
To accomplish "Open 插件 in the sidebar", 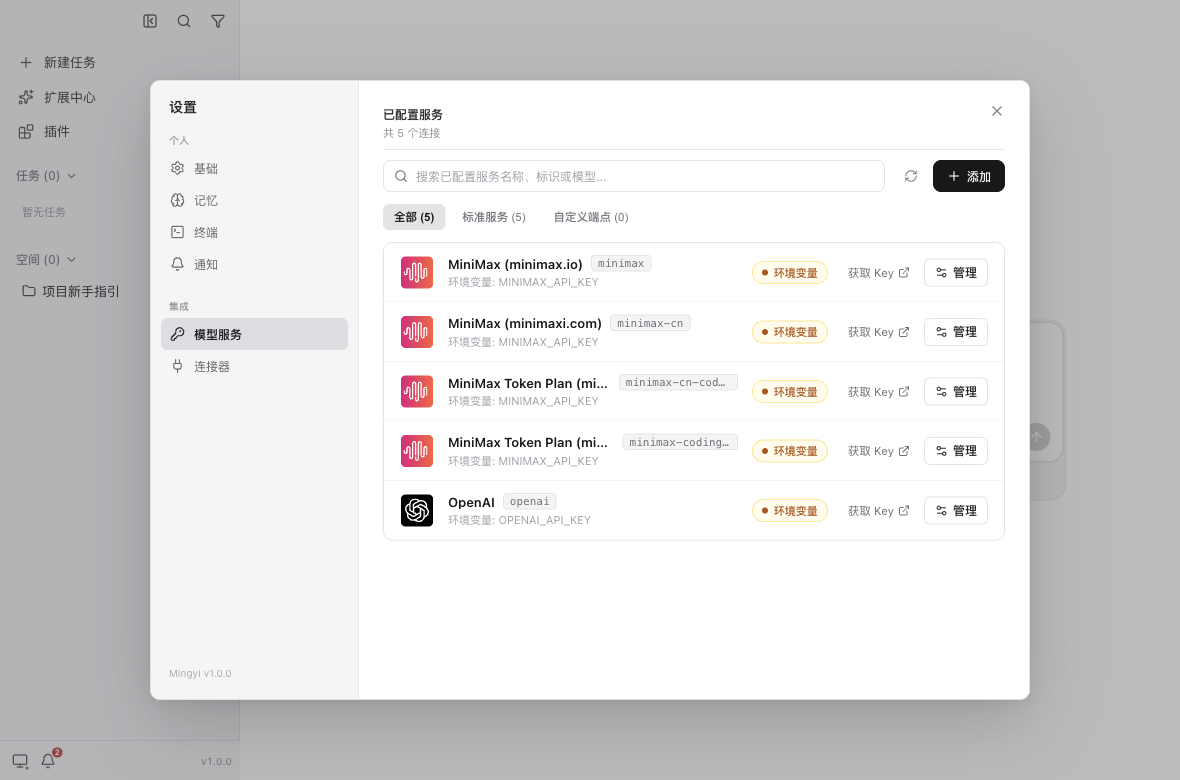I will pos(44,132).
